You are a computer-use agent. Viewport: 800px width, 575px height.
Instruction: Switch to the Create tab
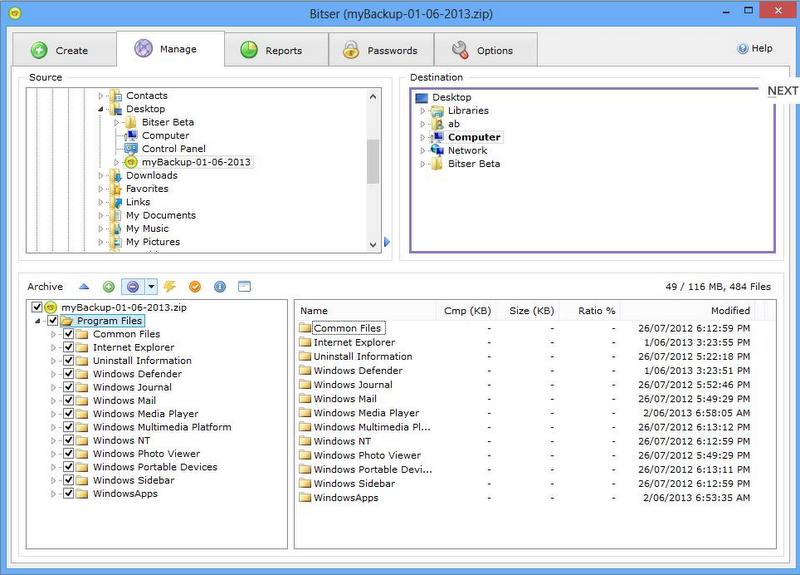pos(64,50)
